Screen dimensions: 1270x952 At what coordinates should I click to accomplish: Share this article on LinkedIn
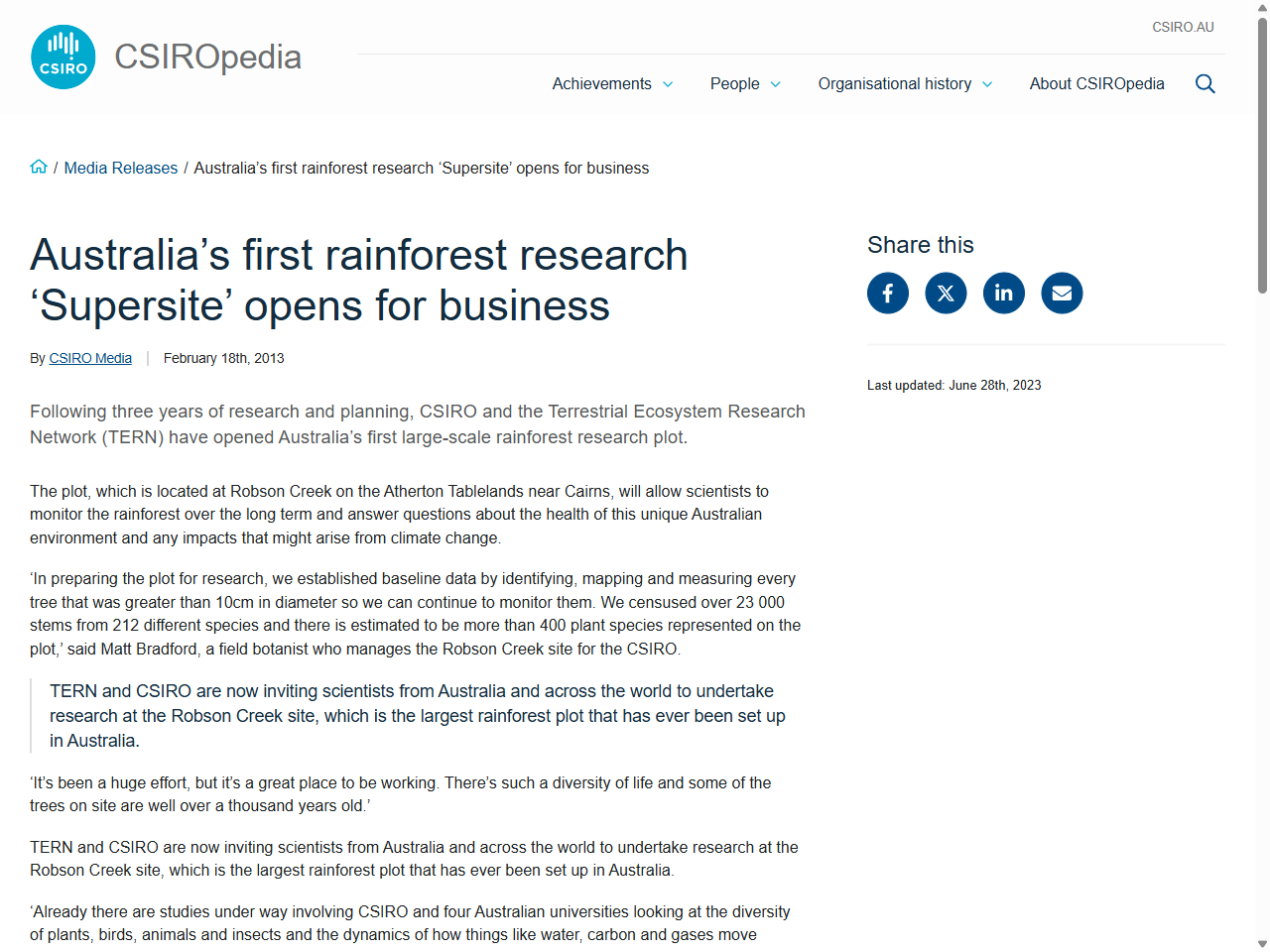pyautogui.click(x=1004, y=294)
